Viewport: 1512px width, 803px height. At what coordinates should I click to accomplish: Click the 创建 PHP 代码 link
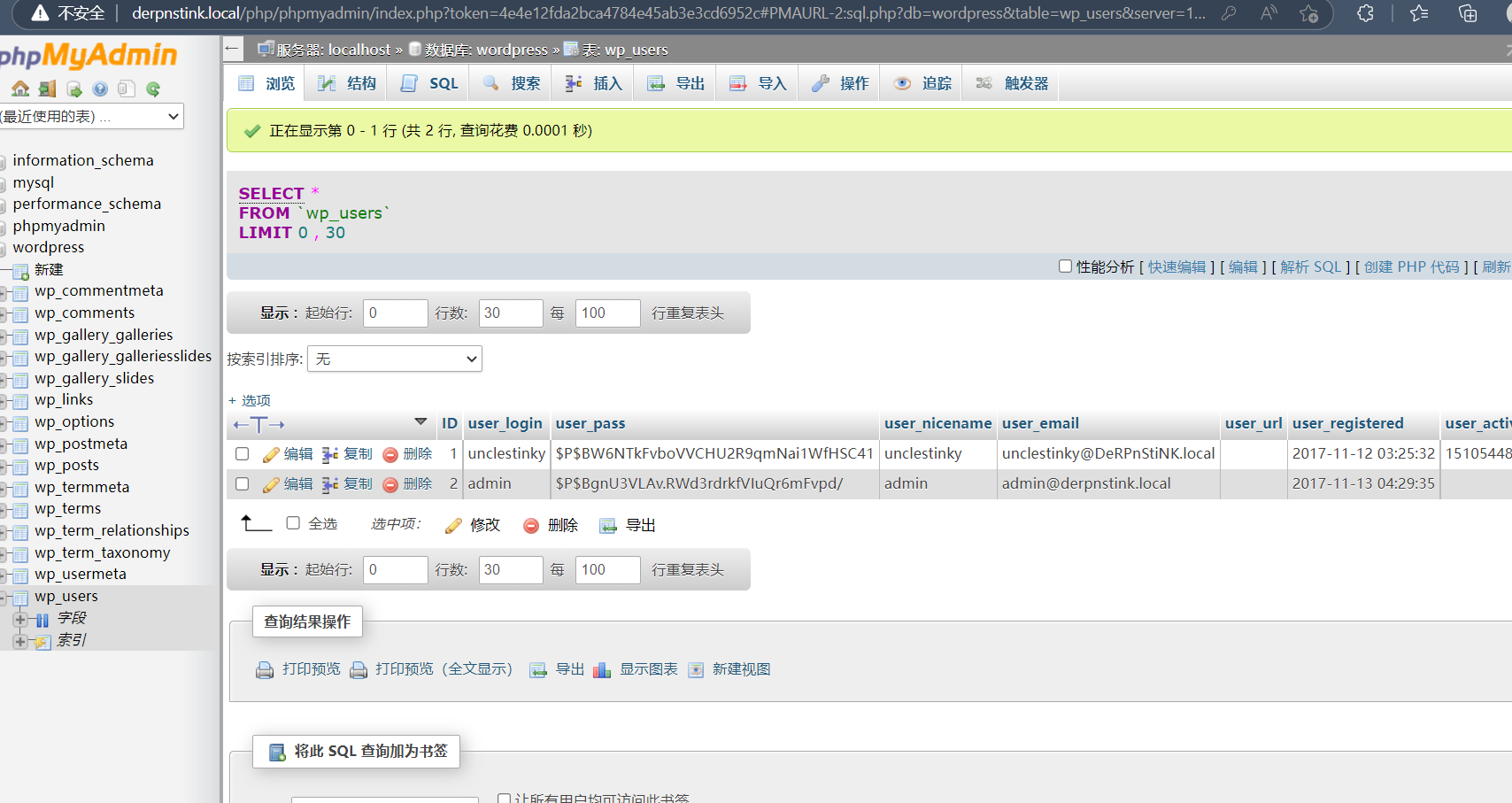coord(1411,267)
